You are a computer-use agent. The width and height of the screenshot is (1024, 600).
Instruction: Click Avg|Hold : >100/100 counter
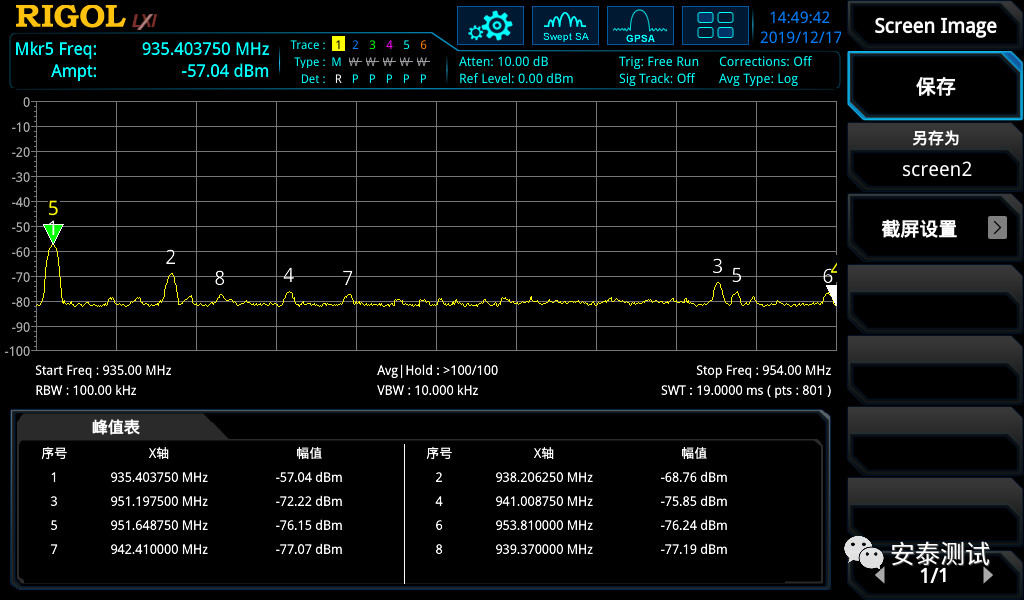[x=437, y=370]
